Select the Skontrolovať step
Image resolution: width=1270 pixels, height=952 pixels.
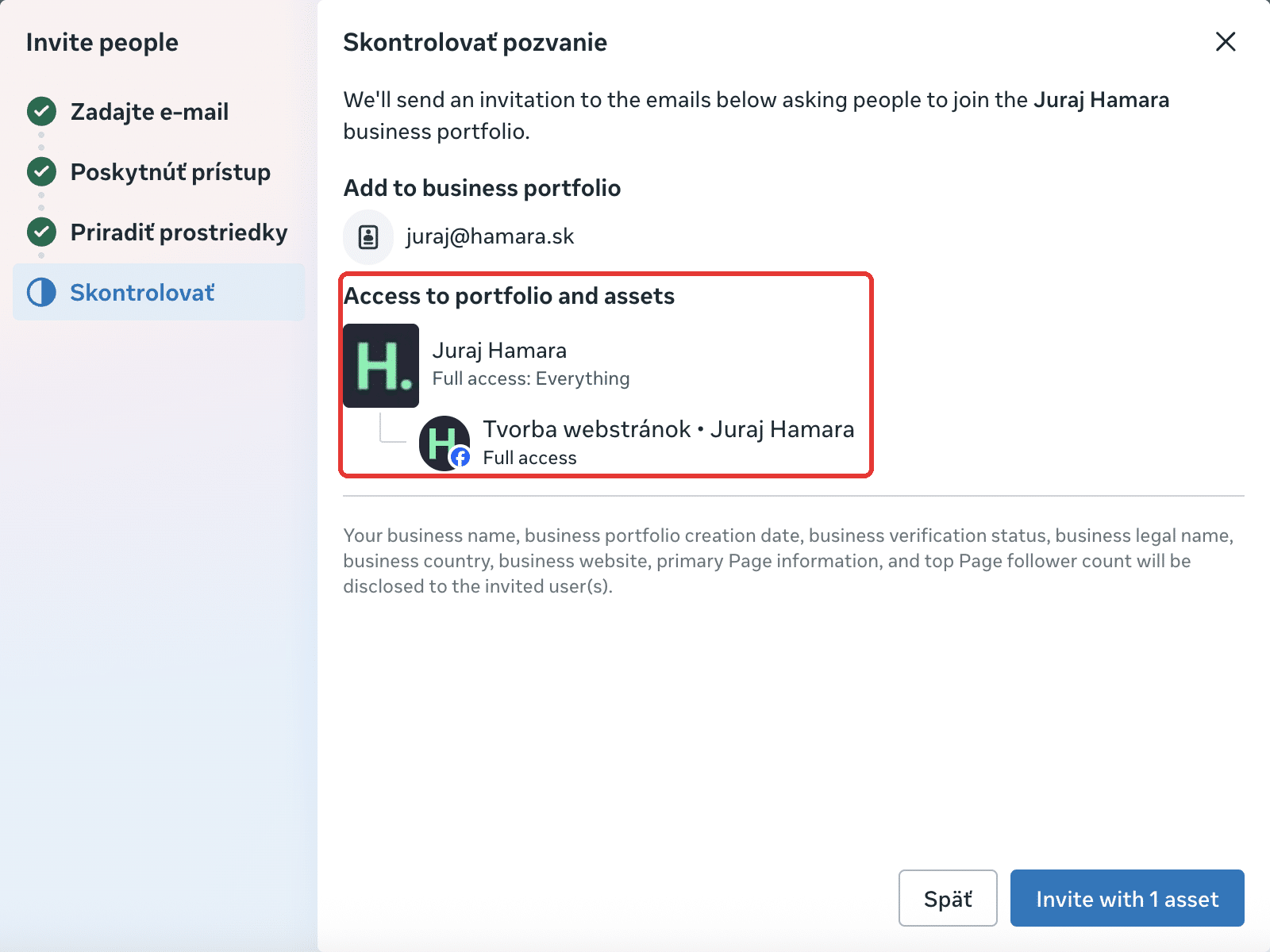pos(159,292)
